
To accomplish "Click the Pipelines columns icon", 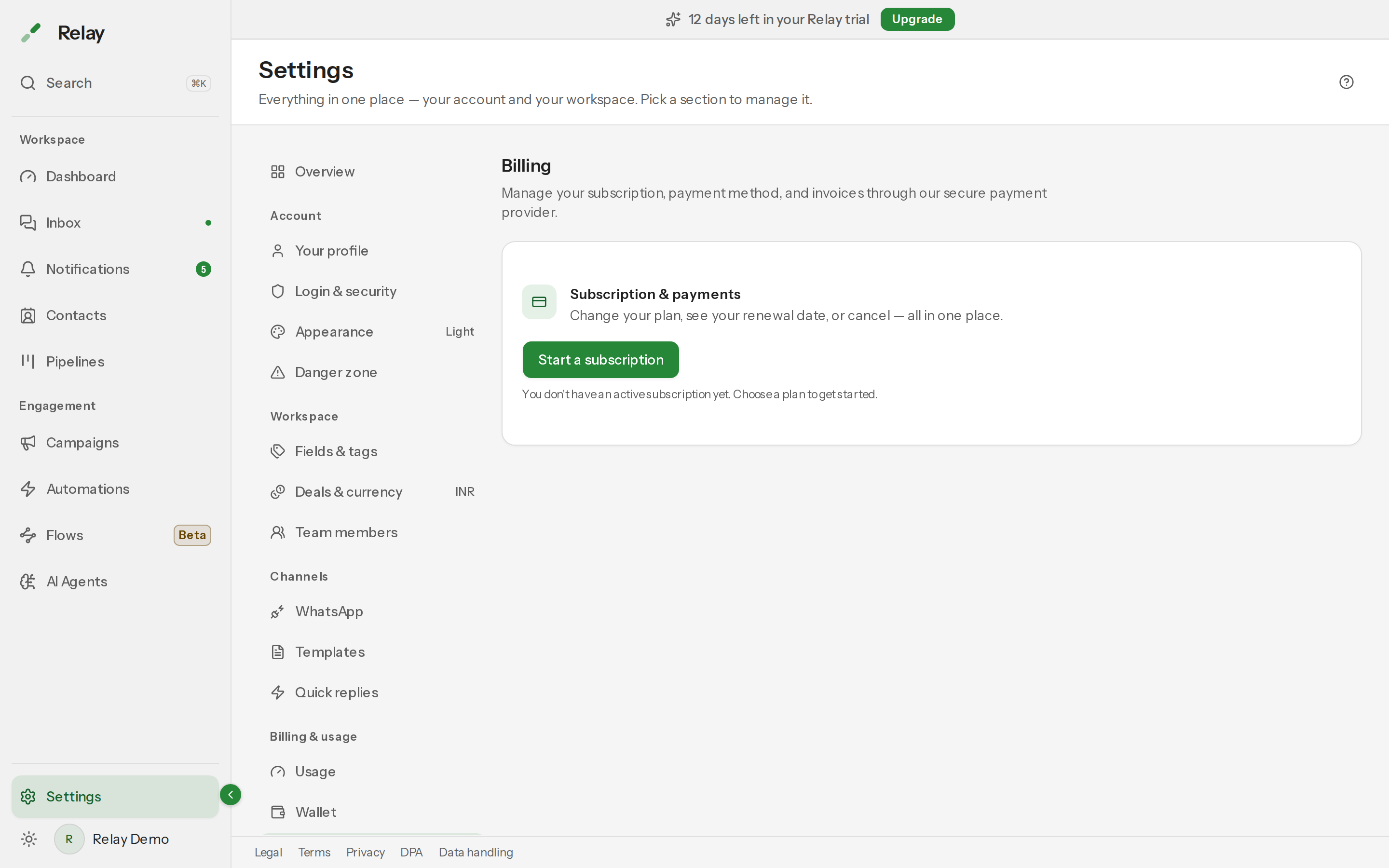I will [x=28, y=362].
